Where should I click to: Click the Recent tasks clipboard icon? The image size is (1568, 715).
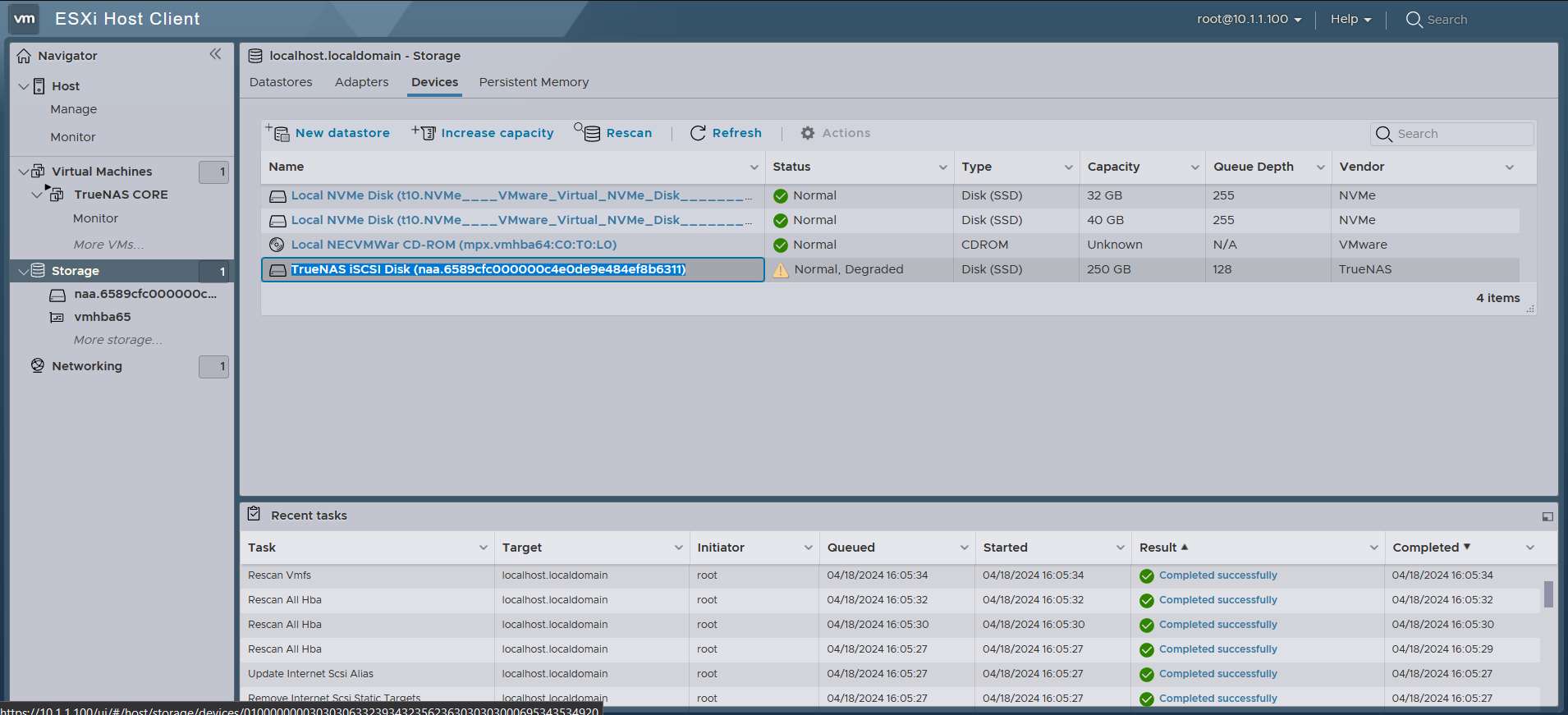[254, 514]
